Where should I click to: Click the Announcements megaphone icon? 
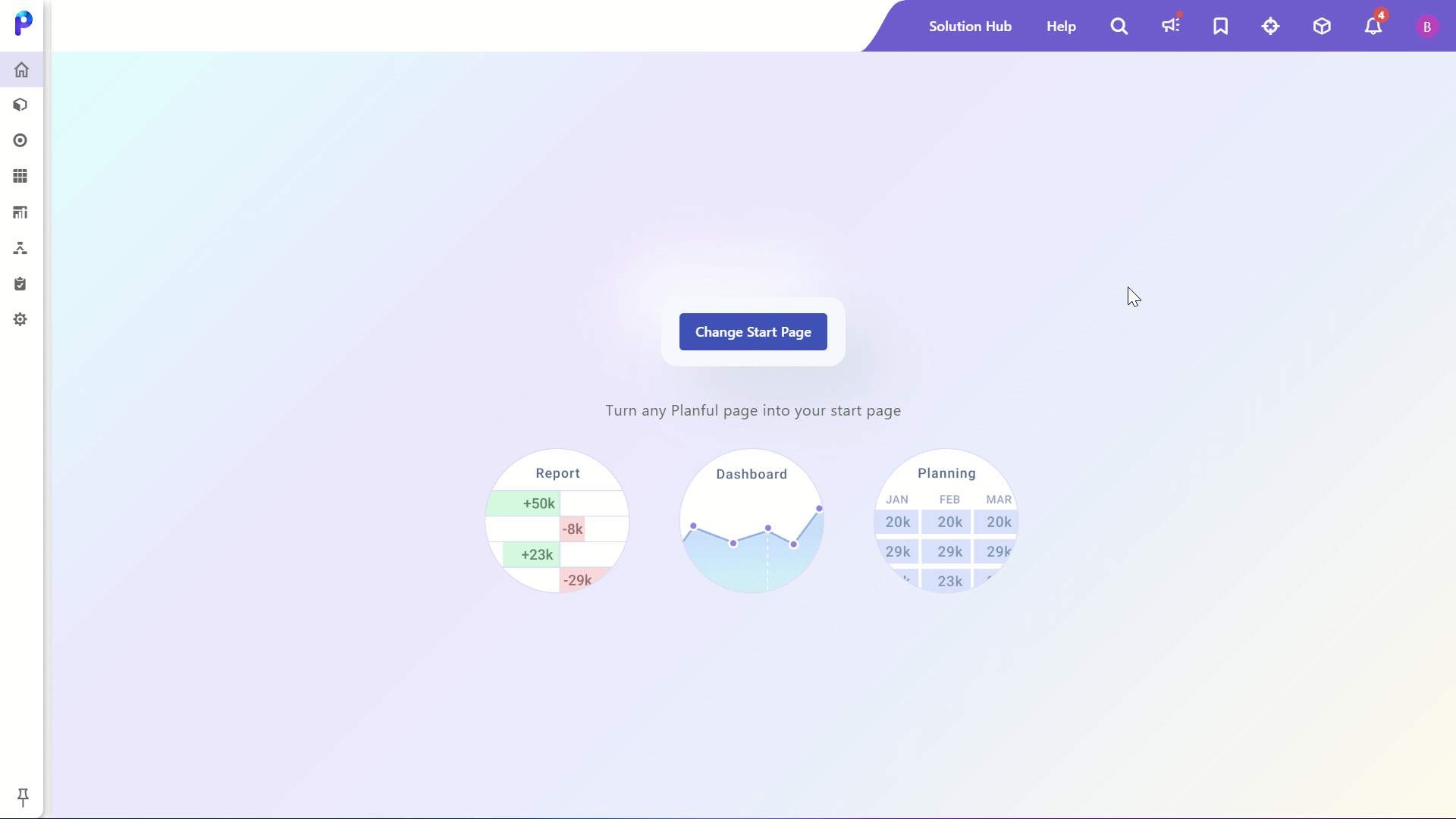[x=1170, y=26]
